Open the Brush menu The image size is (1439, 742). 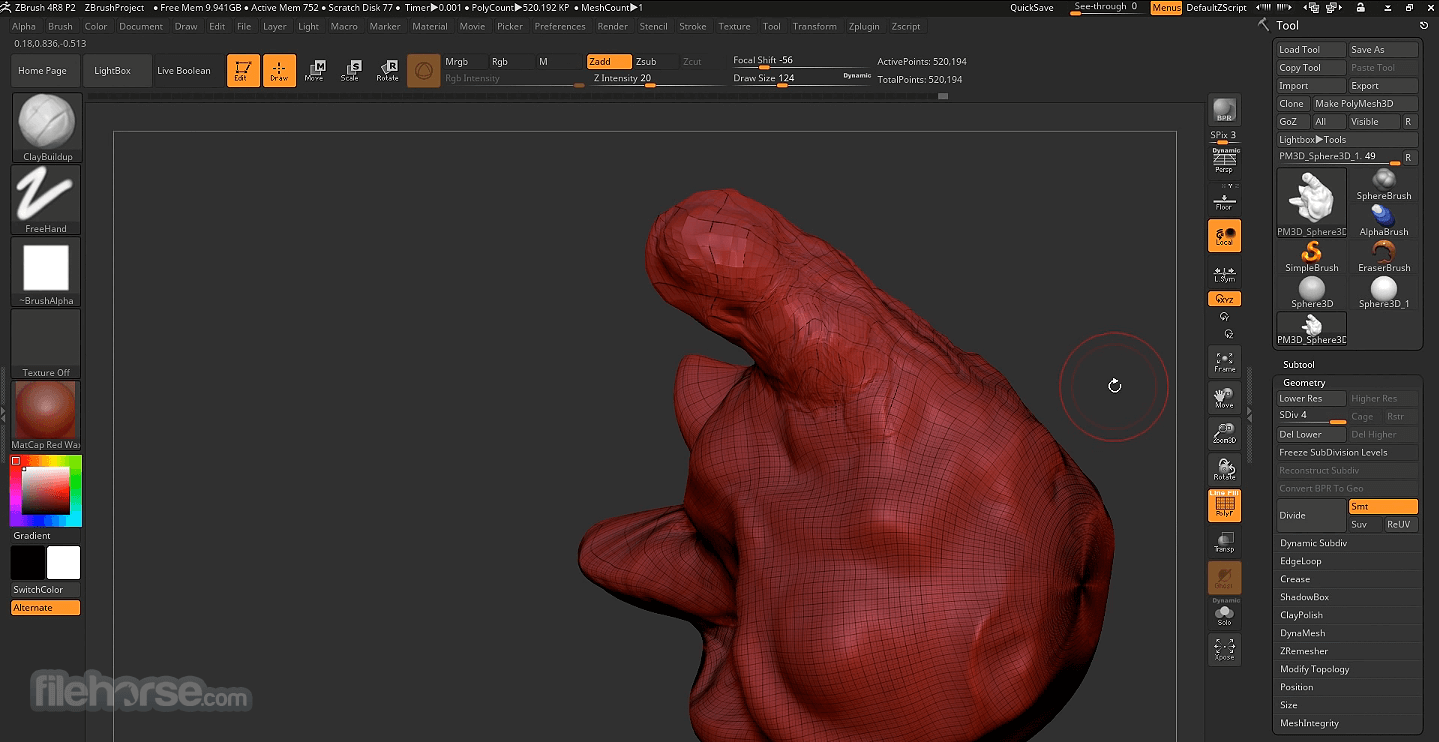60,27
